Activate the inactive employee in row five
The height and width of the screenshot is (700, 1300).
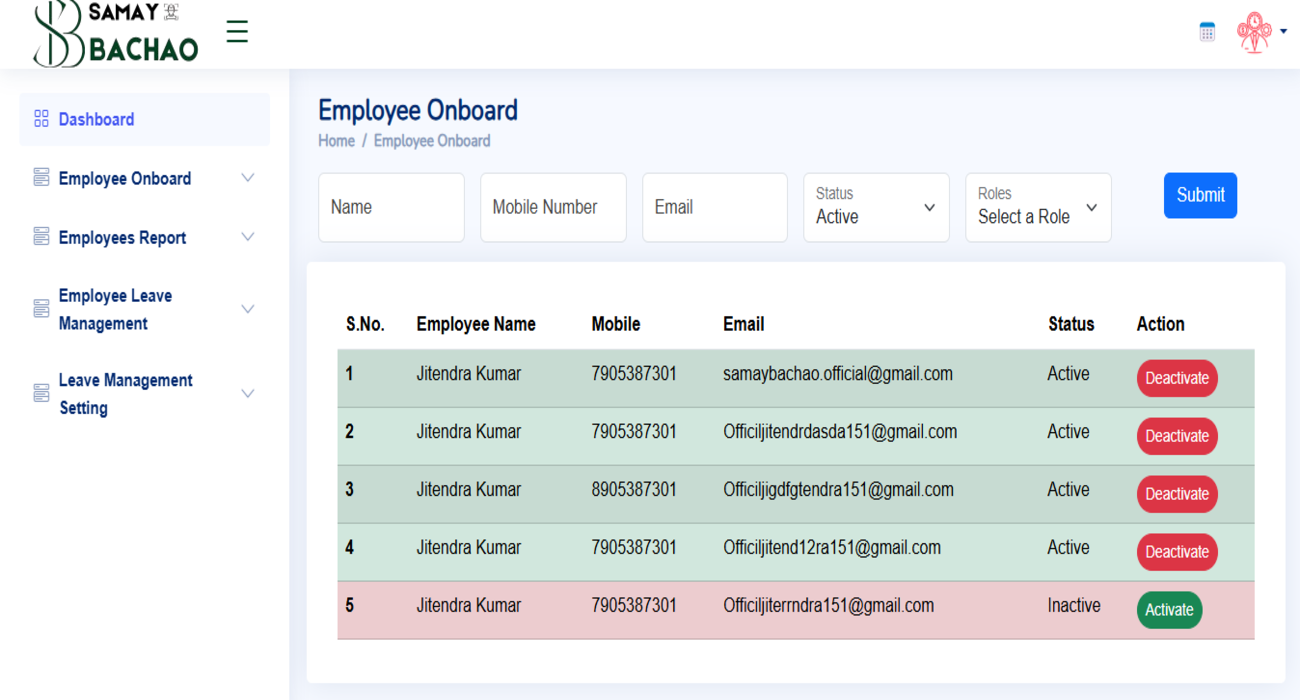(x=1169, y=609)
